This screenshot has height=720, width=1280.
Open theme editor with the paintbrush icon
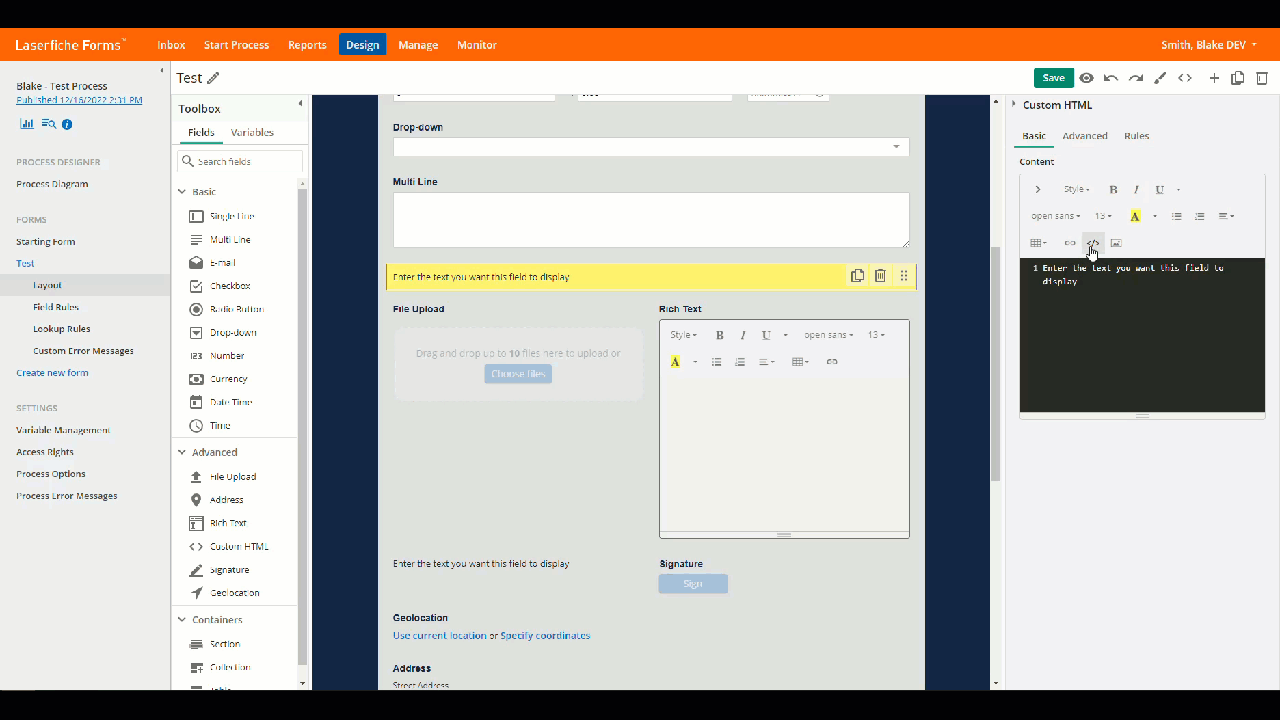tap(1160, 78)
